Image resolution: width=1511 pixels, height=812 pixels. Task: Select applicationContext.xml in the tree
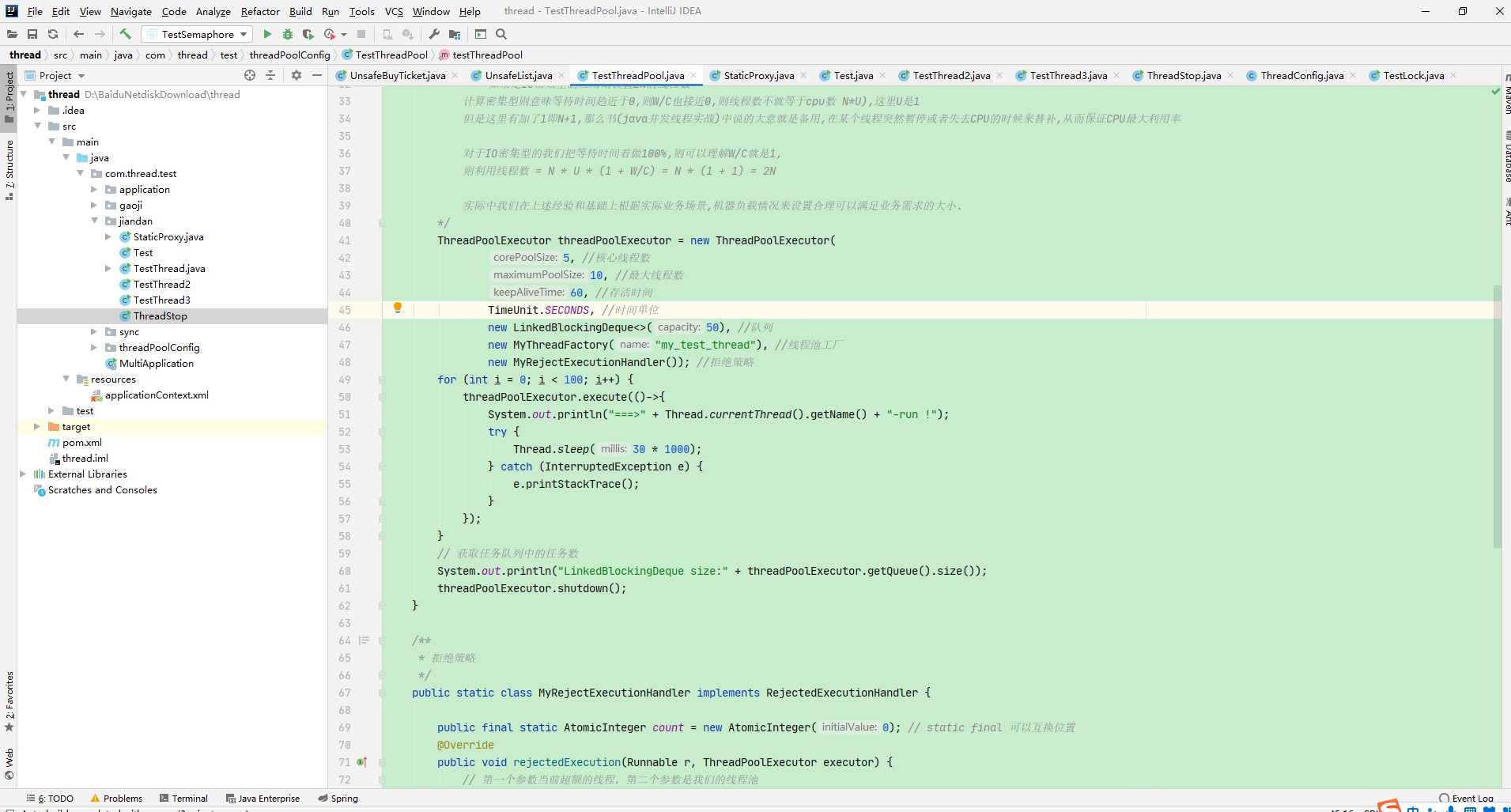click(157, 395)
